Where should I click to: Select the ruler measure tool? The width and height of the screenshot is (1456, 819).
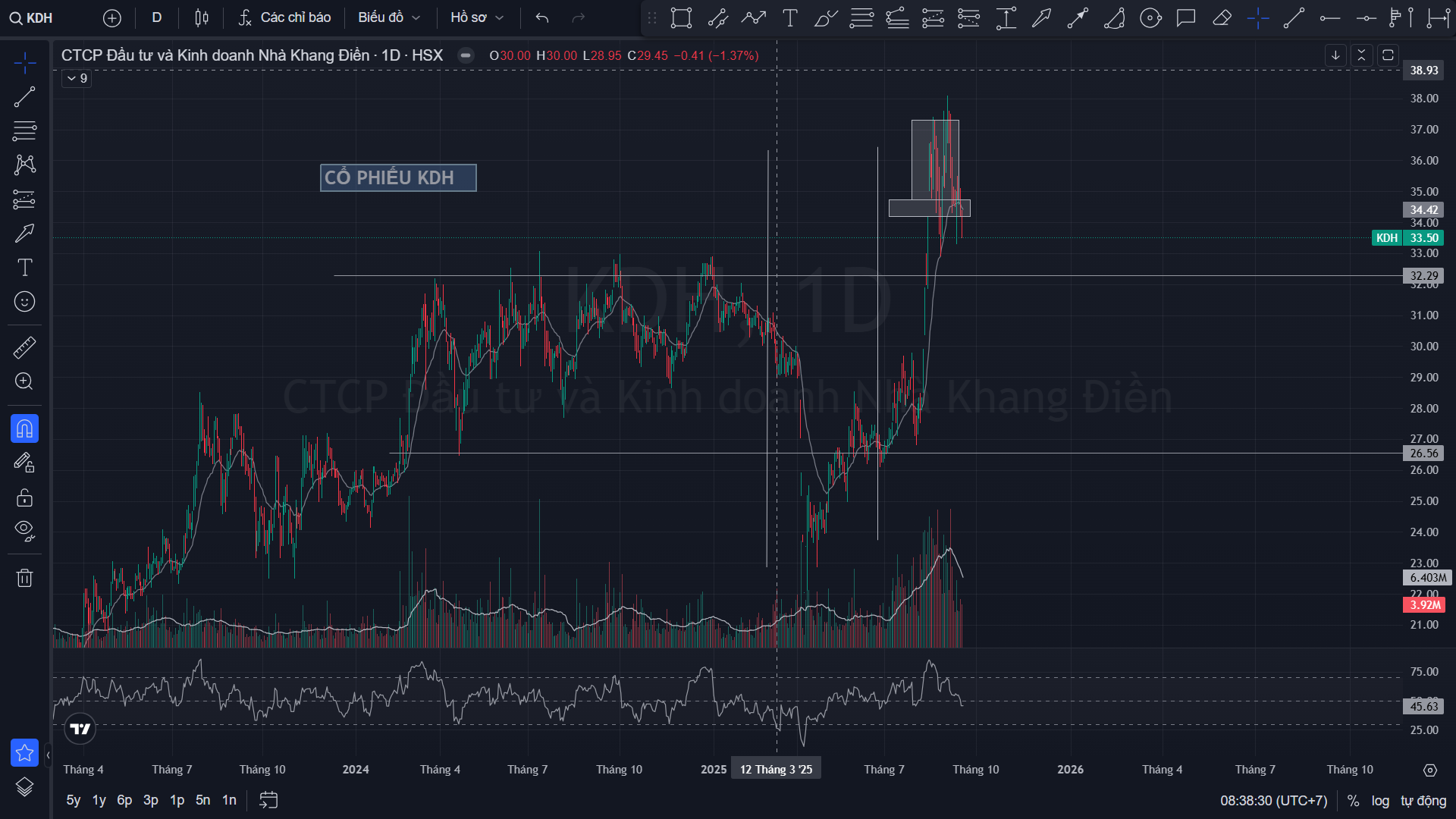[24, 347]
